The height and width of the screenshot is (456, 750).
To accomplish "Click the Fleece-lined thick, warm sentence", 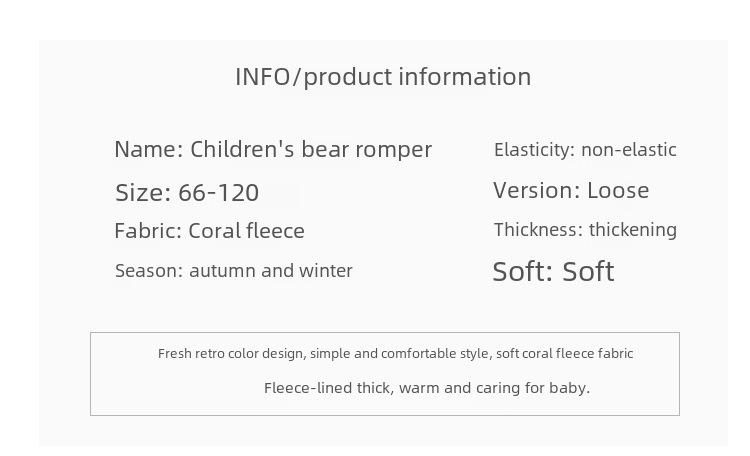I will pos(427,388).
